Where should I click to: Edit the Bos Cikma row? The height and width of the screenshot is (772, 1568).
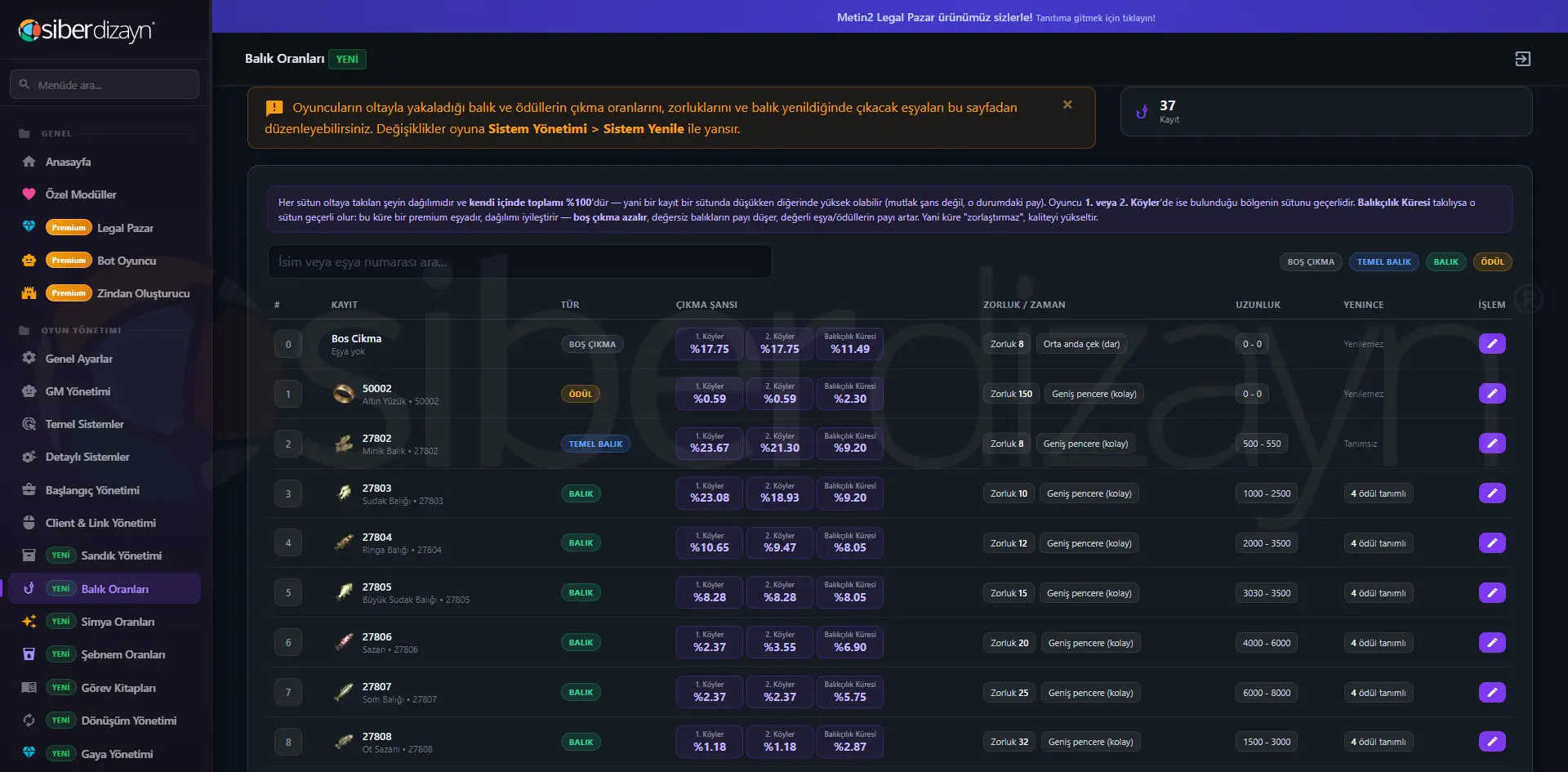click(1492, 344)
